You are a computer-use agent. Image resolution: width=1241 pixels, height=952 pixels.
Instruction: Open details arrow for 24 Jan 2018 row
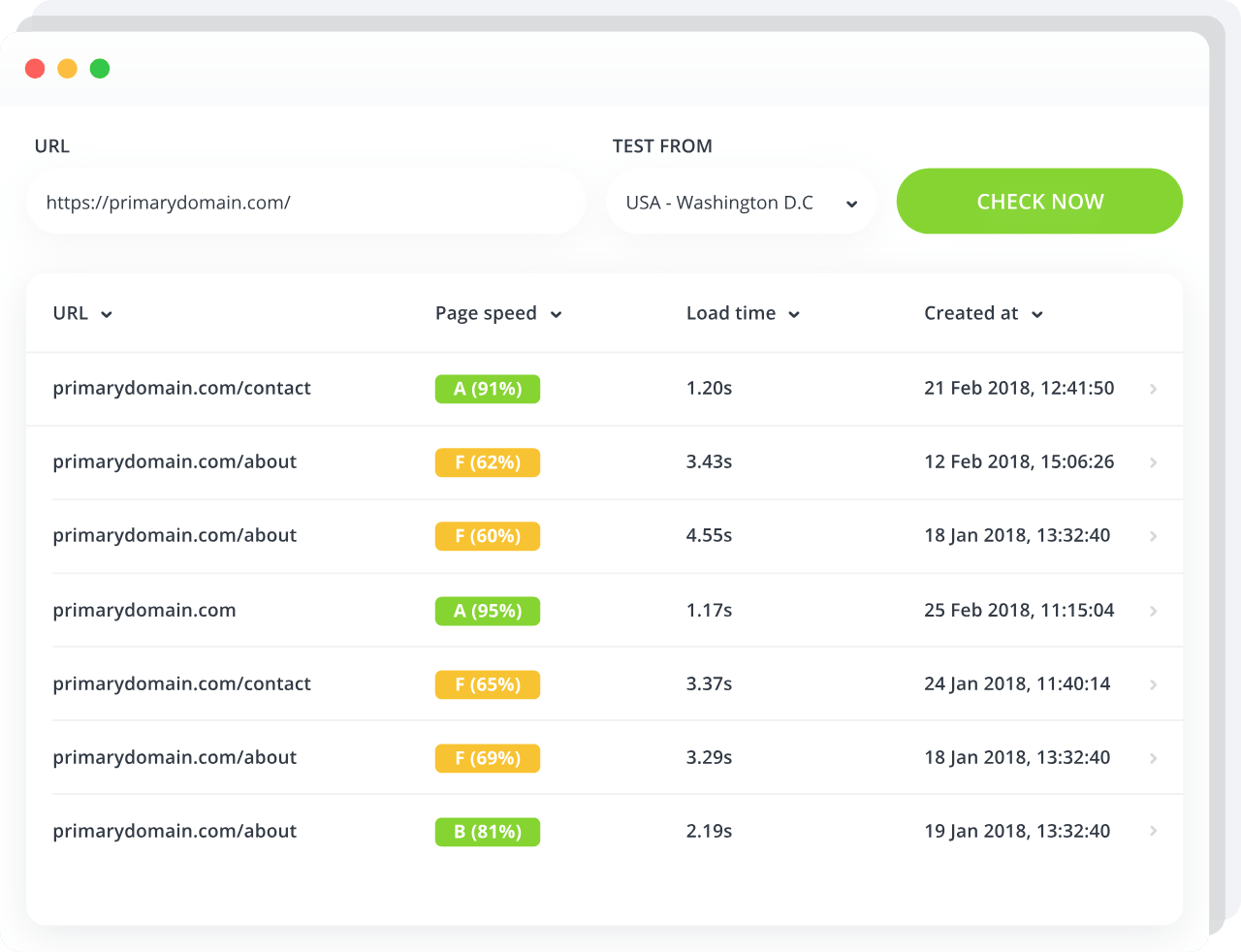(x=1153, y=684)
